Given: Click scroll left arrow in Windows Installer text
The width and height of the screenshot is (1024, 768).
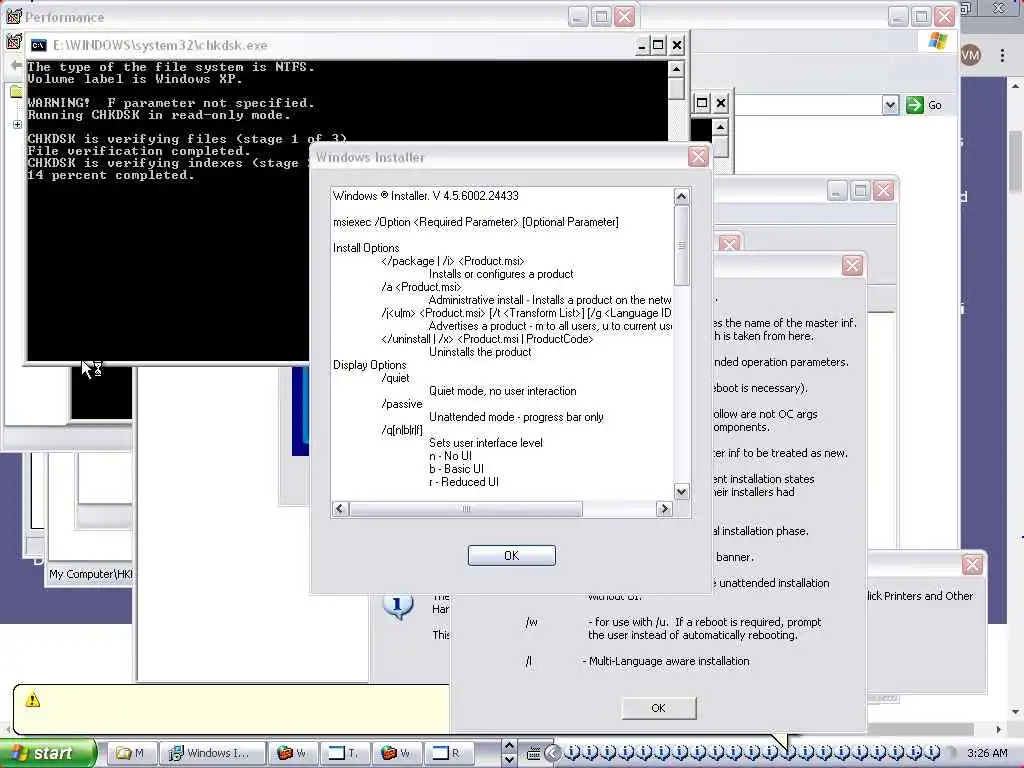Looking at the screenshot, I should coord(340,509).
